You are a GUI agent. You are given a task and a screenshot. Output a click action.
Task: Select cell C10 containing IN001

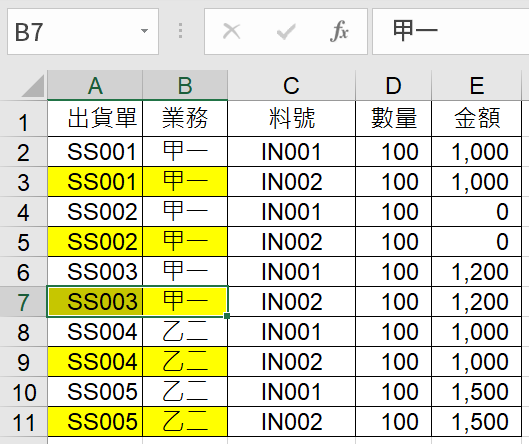(x=291, y=392)
